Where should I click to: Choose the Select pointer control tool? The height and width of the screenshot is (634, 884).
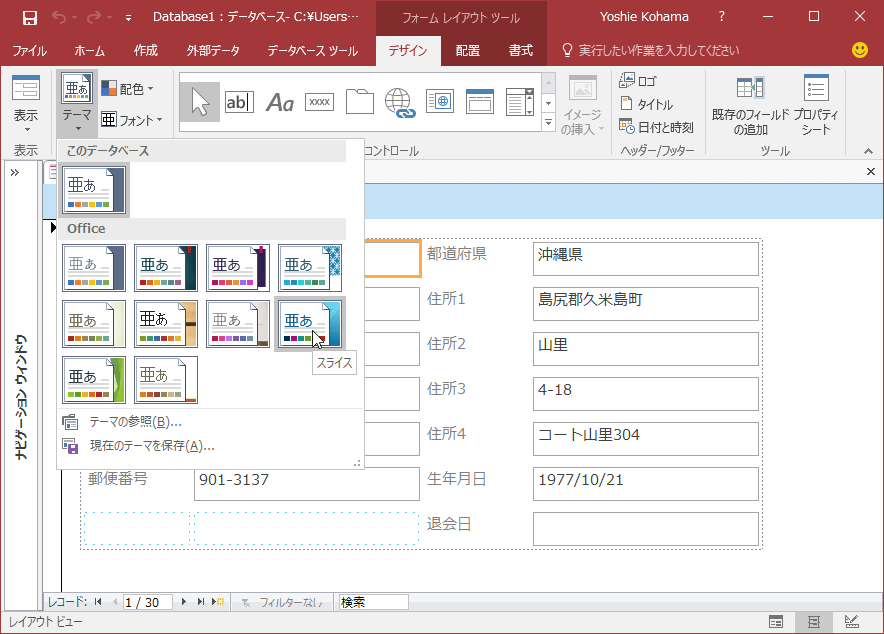point(200,102)
